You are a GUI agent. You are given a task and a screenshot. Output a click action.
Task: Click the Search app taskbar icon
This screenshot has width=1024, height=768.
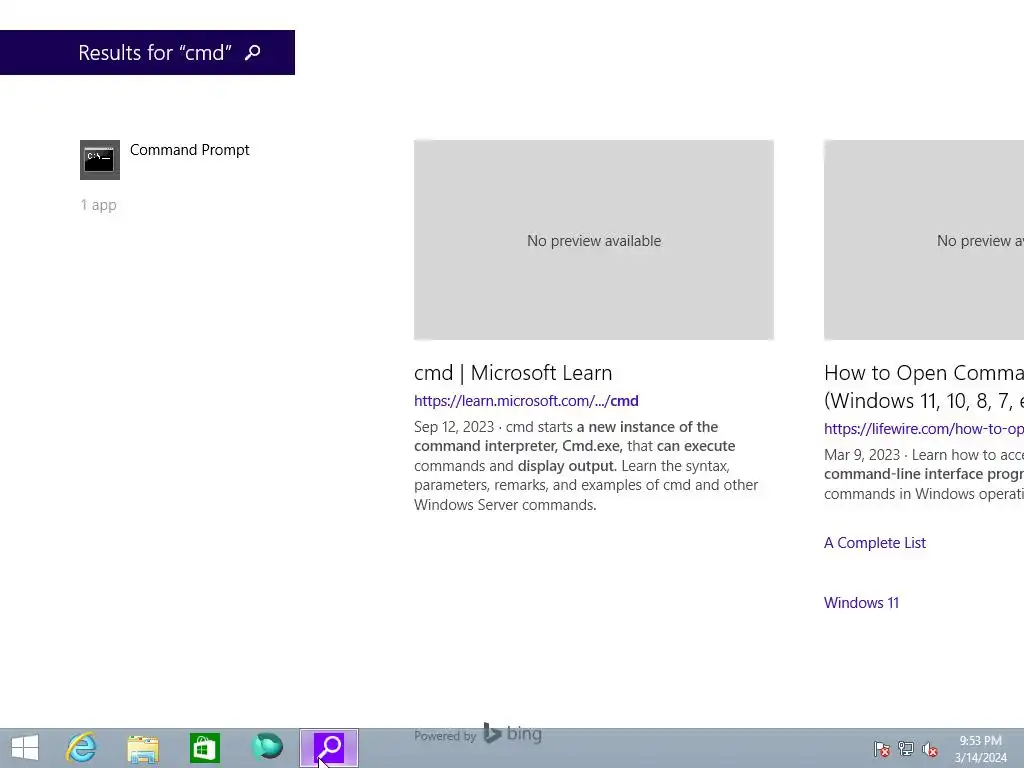click(x=329, y=748)
